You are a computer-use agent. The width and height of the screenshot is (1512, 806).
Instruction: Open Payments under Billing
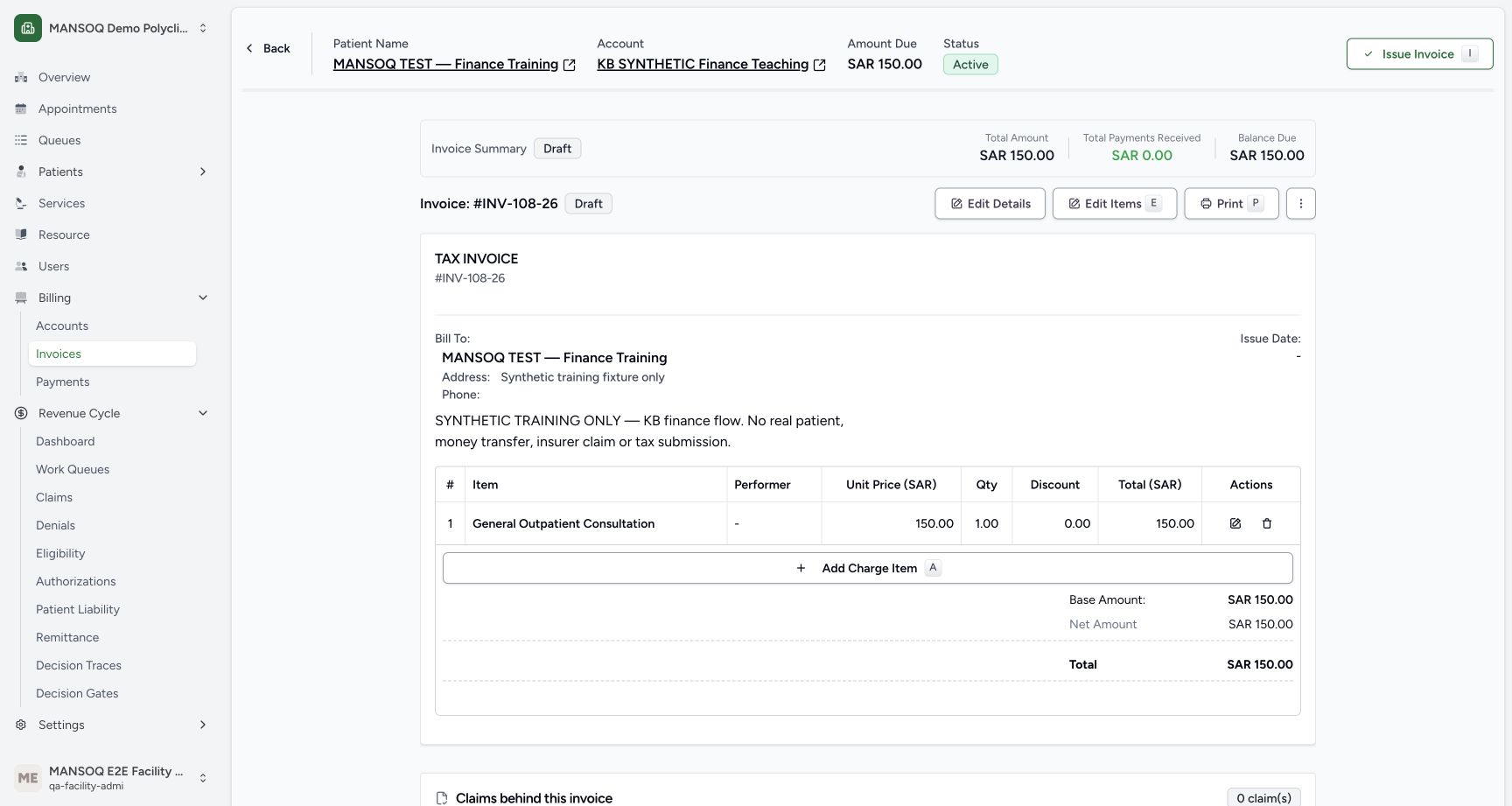(112, 382)
